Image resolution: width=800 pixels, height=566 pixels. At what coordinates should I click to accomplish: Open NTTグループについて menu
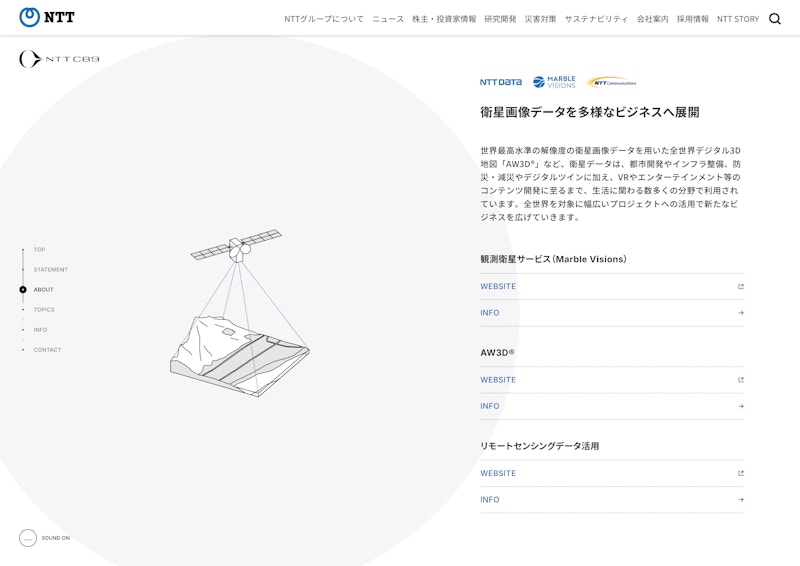coord(324,19)
